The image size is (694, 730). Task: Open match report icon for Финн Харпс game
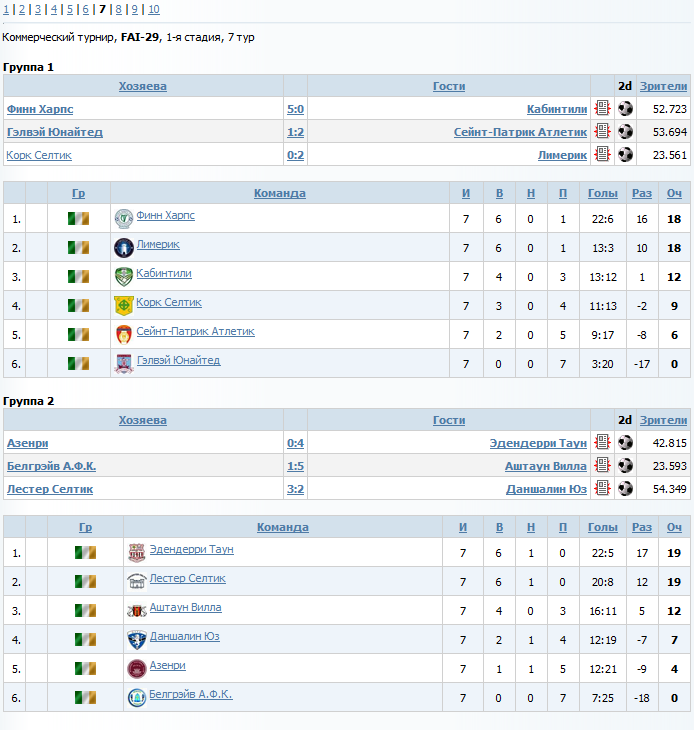click(x=602, y=108)
